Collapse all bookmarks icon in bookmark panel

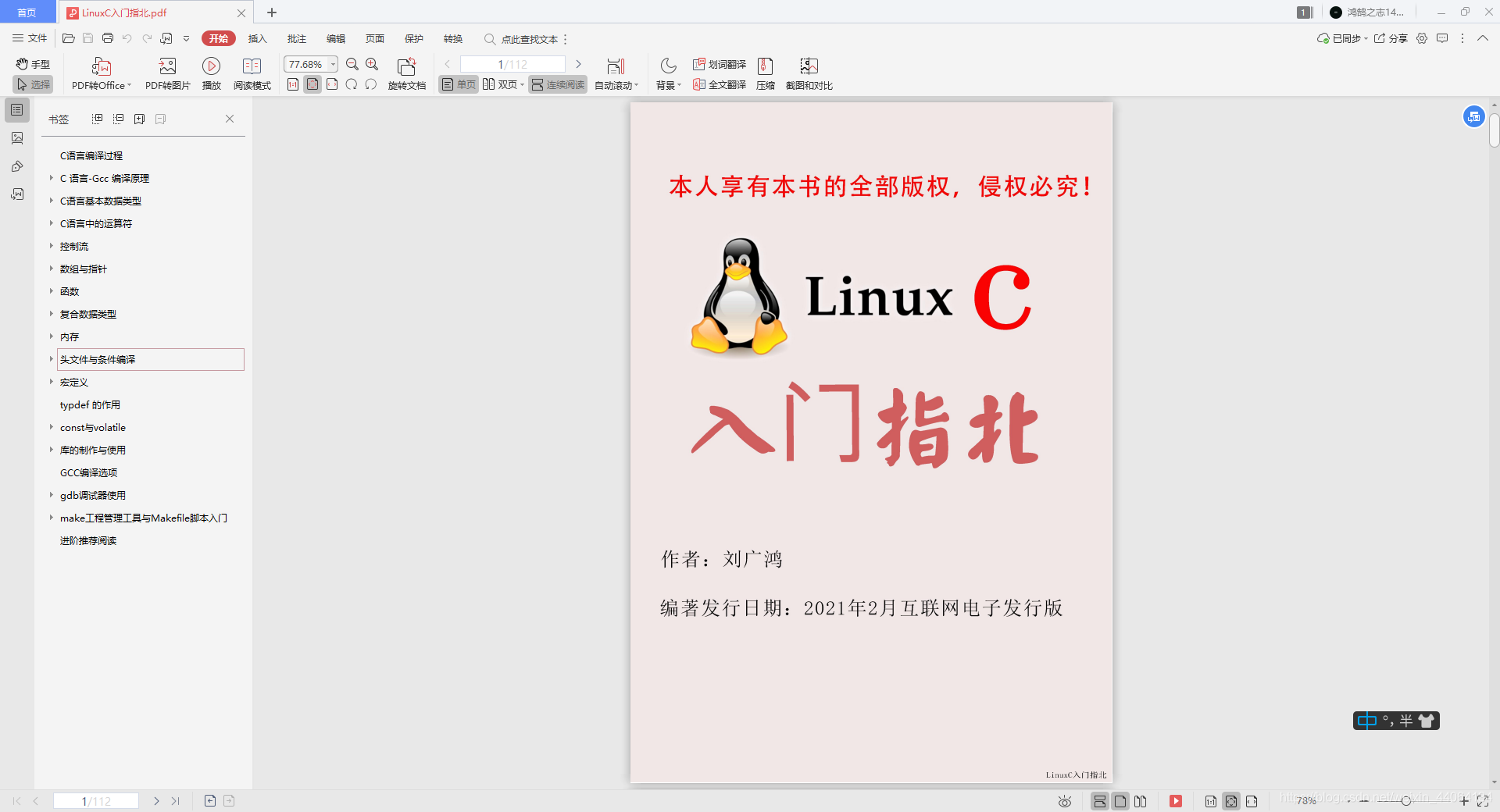pyautogui.click(x=119, y=119)
